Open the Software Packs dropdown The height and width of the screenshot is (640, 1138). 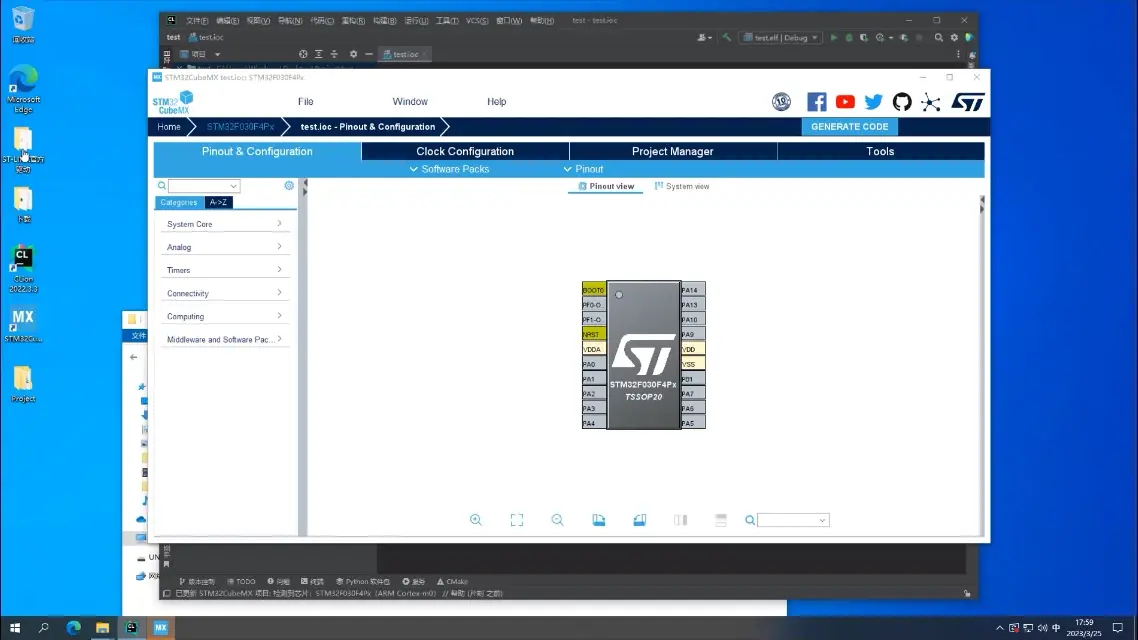click(x=450, y=169)
